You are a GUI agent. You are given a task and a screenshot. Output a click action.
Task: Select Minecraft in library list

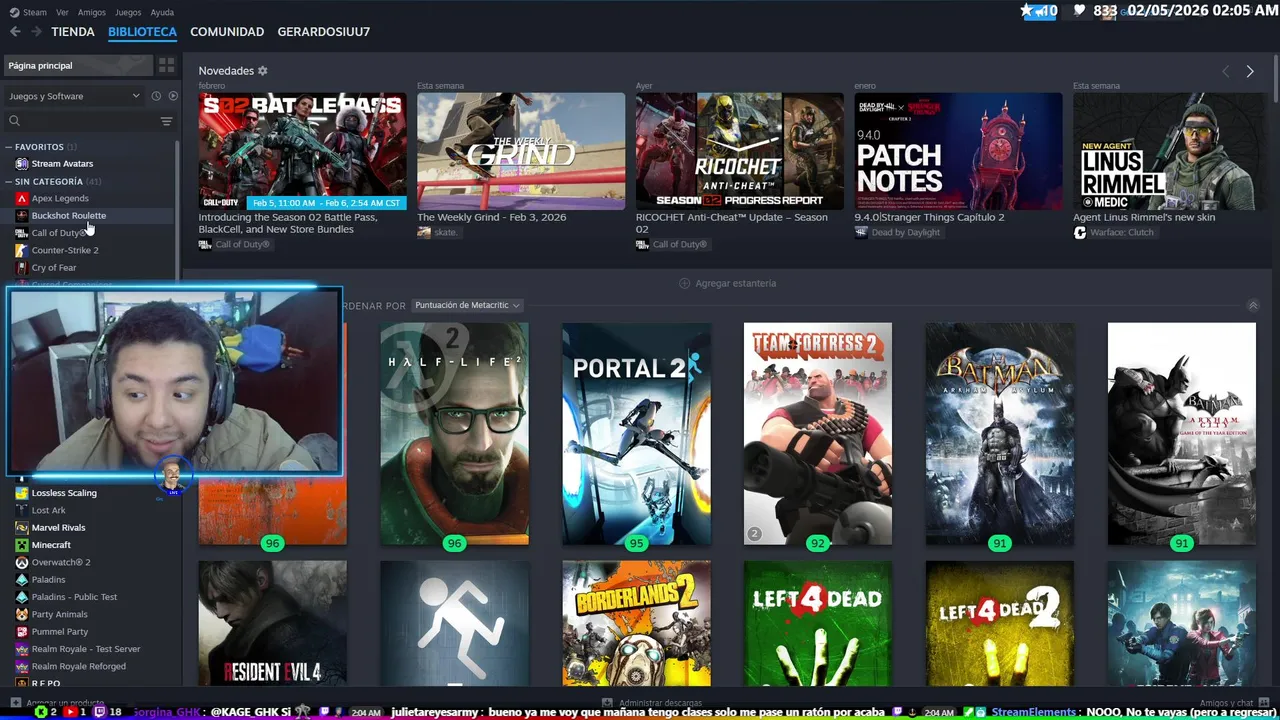pos(51,545)
